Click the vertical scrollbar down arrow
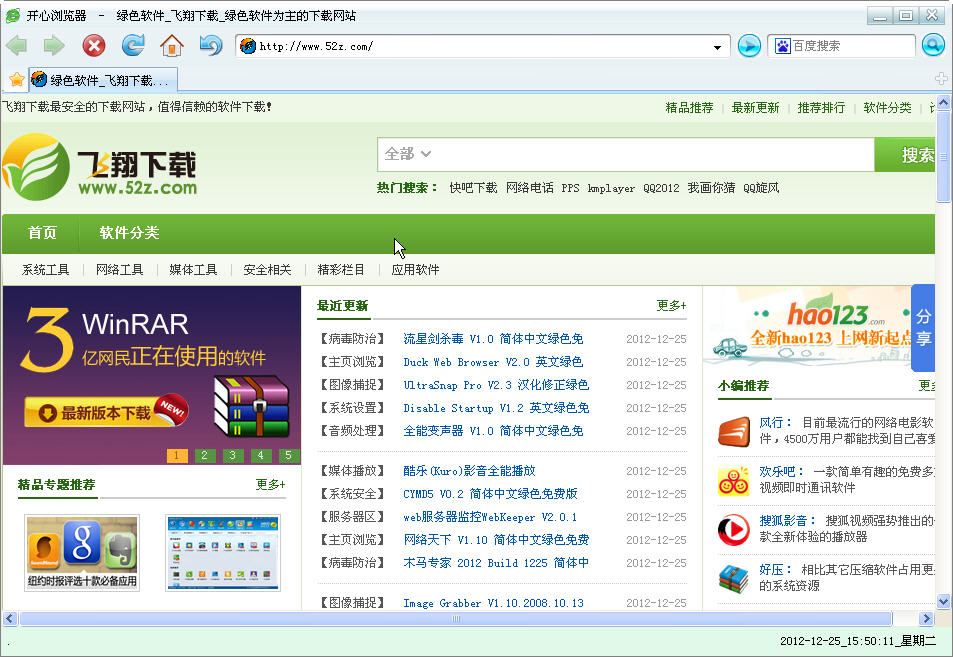Screen dimensions: 953x657 coord(943,601)
